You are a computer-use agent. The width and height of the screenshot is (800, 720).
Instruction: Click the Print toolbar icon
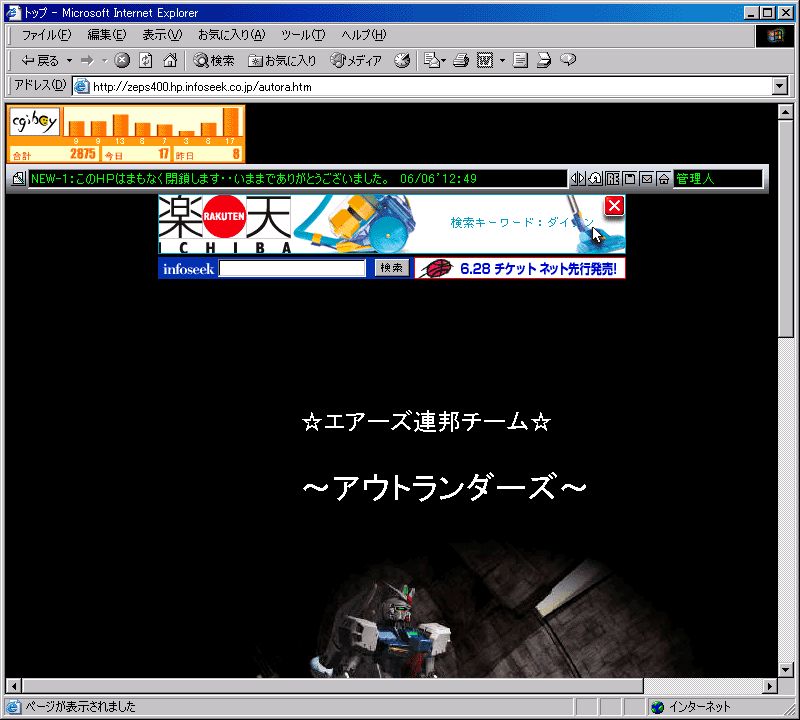click(x=461, y=61)
